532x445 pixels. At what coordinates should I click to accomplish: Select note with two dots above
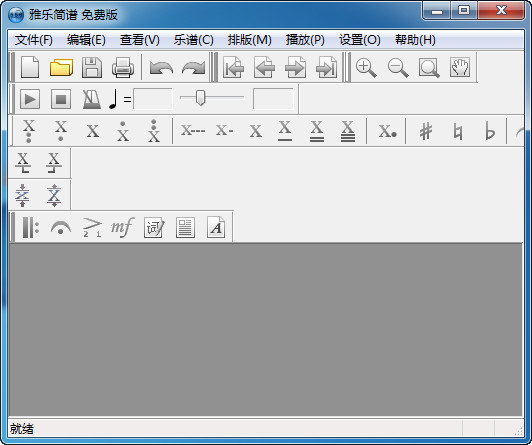154,131
